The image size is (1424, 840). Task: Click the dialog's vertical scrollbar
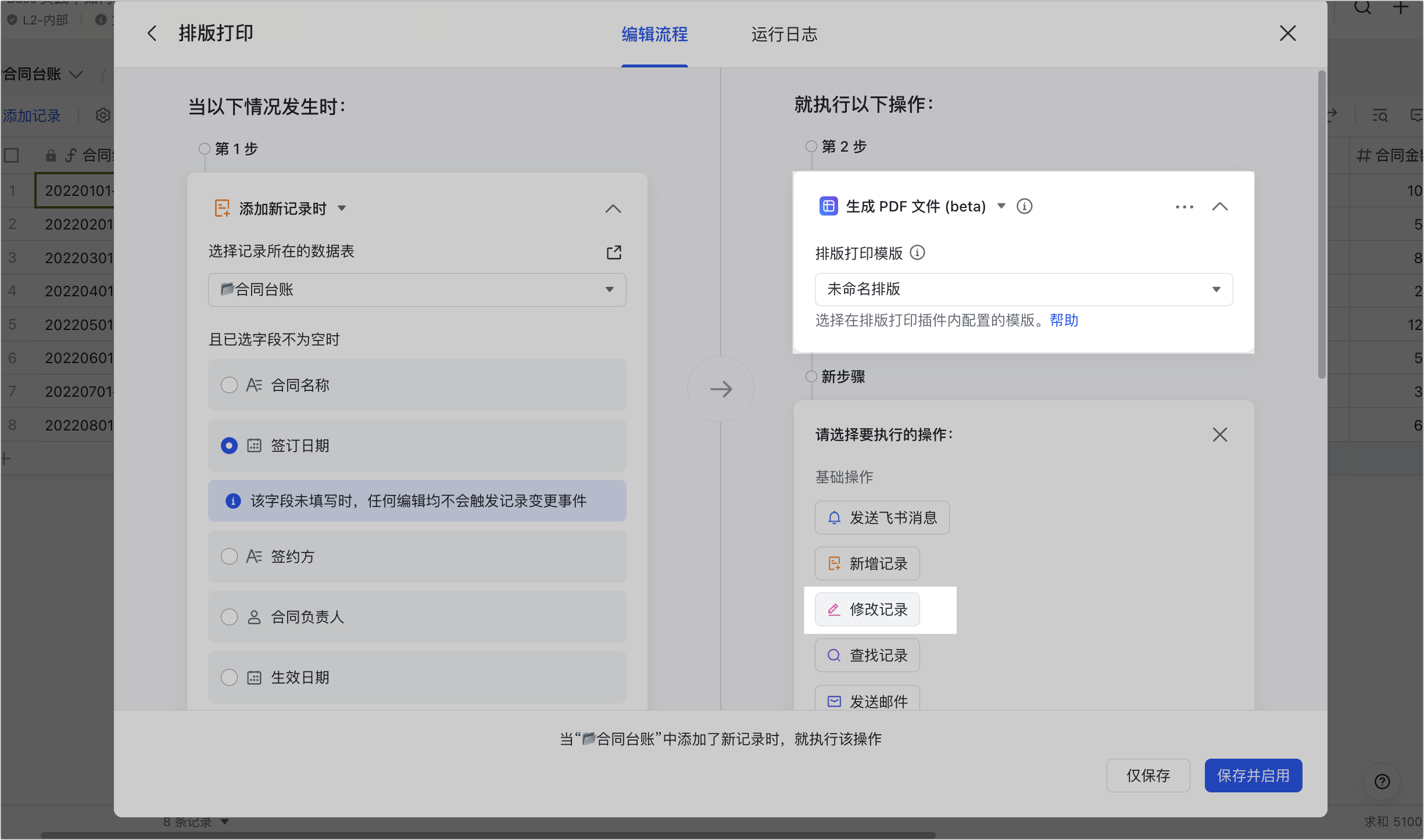pyautogui.click(x=1322, y=224)
